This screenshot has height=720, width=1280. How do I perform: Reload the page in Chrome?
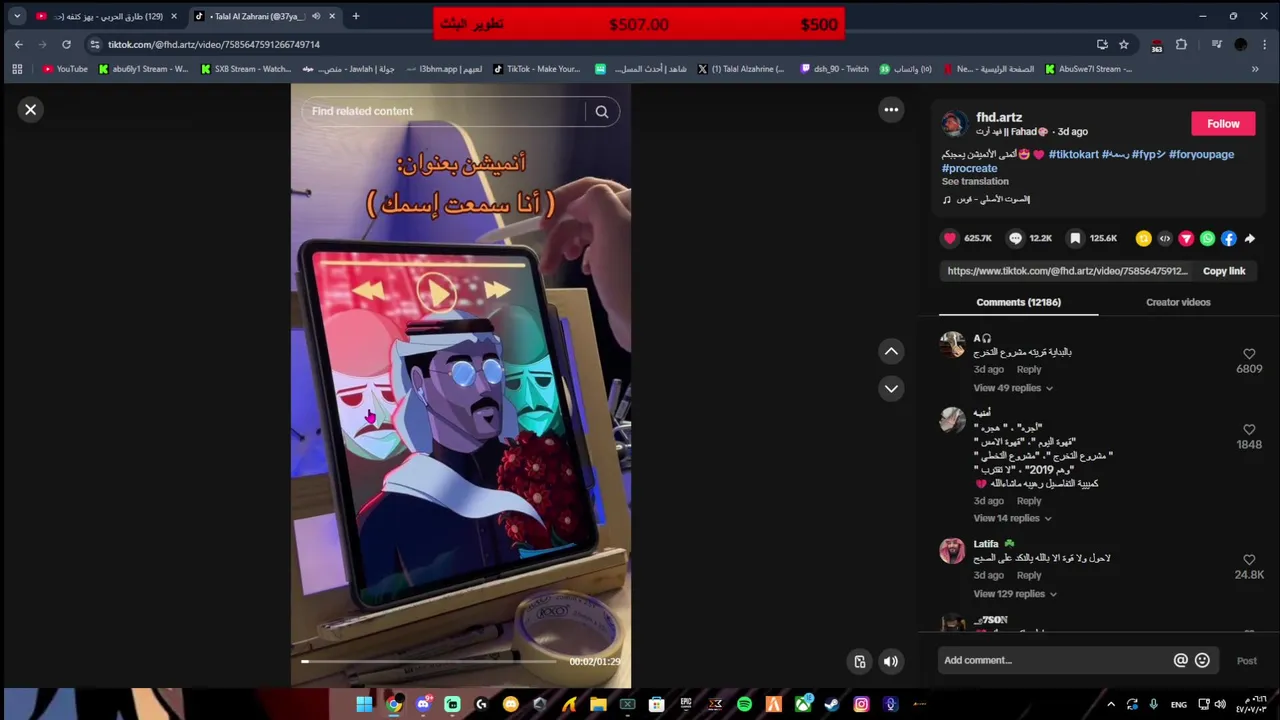click(x=66, y=44)
